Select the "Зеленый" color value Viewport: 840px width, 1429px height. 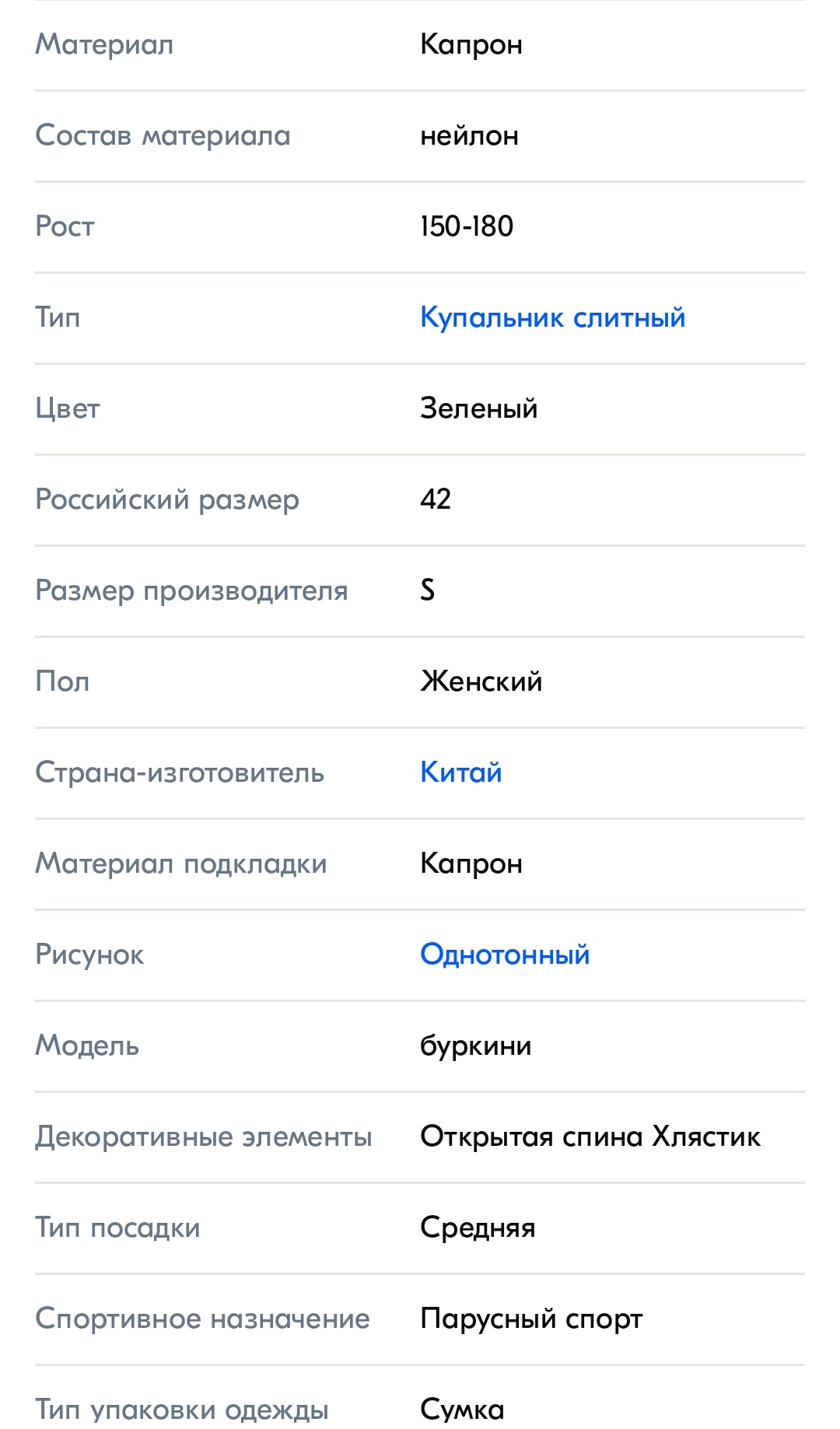(478, 408)
